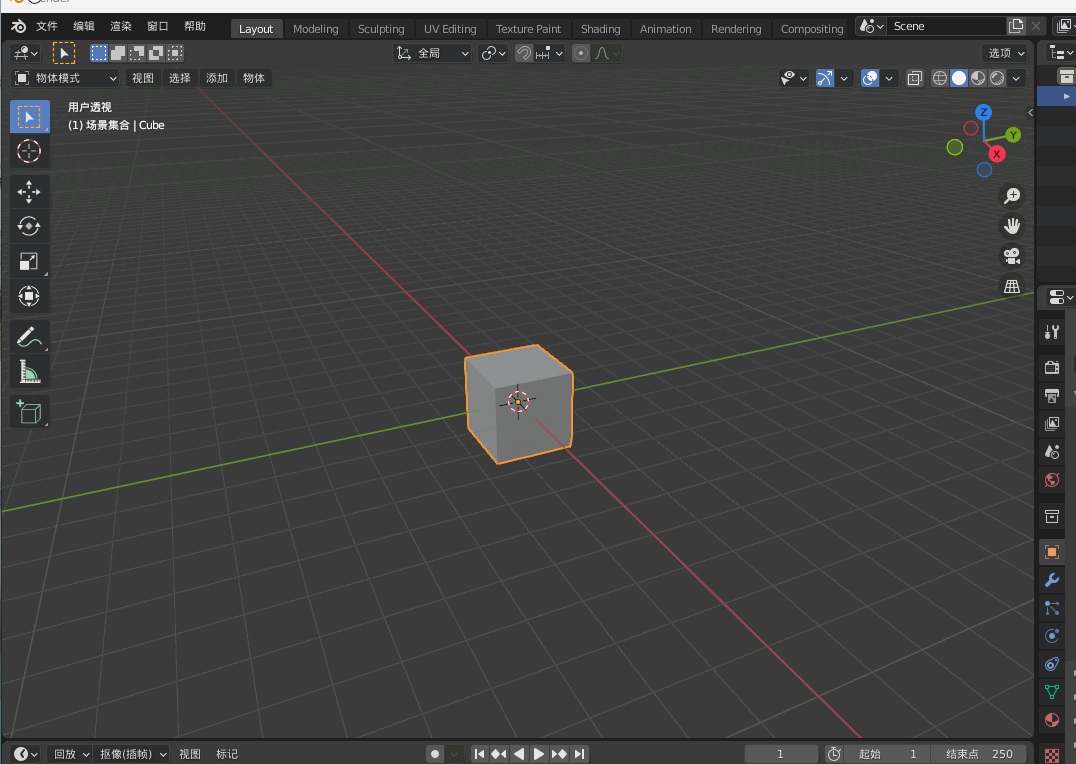Click the Z axis gizmo handle
1076x764 pixels.
coord(983,112)
